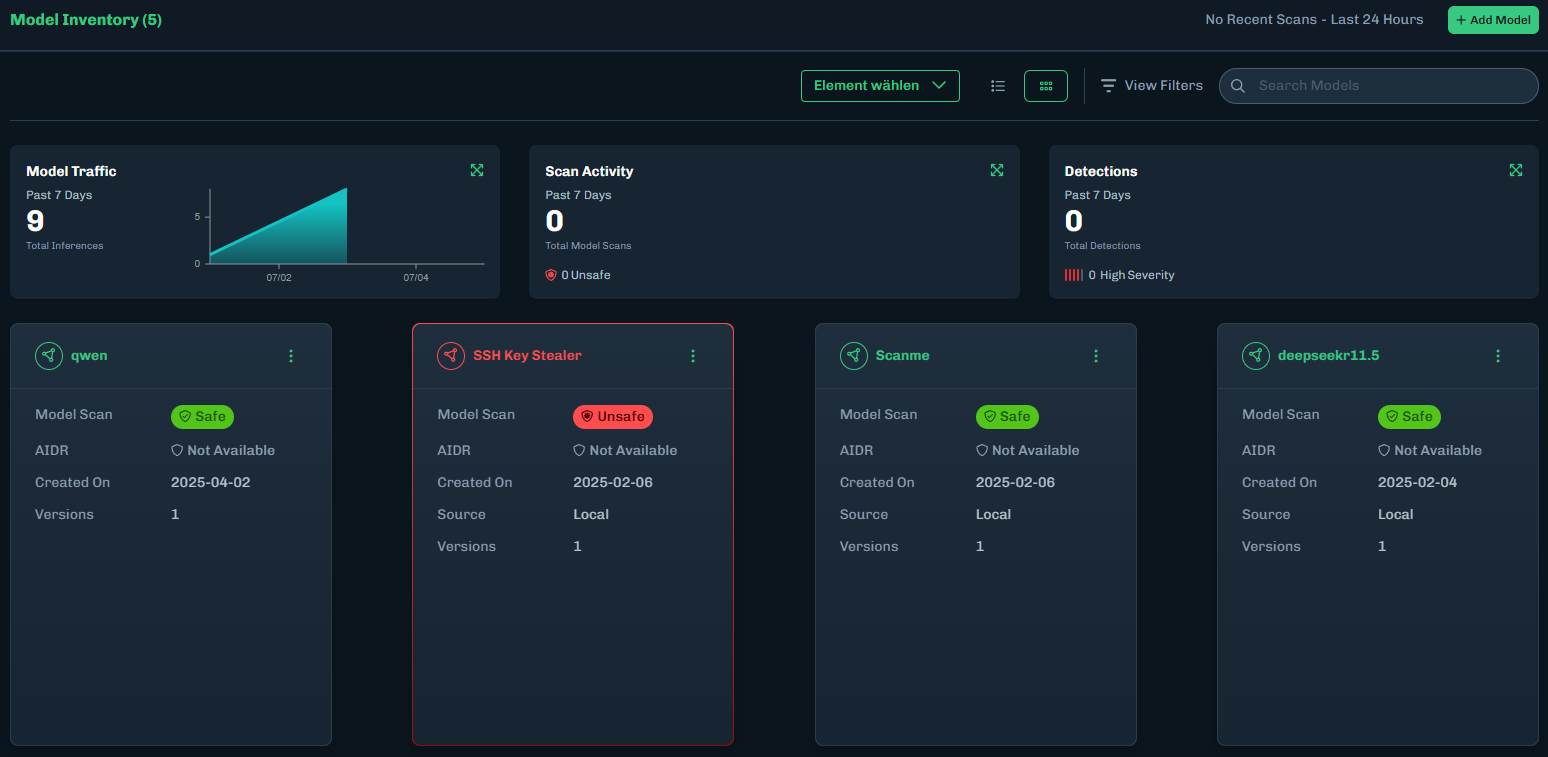Viewport: 1548px width, 757px height.
Task: Click the SSH Key Stealer red icon
Action: [x=451, y=356]
